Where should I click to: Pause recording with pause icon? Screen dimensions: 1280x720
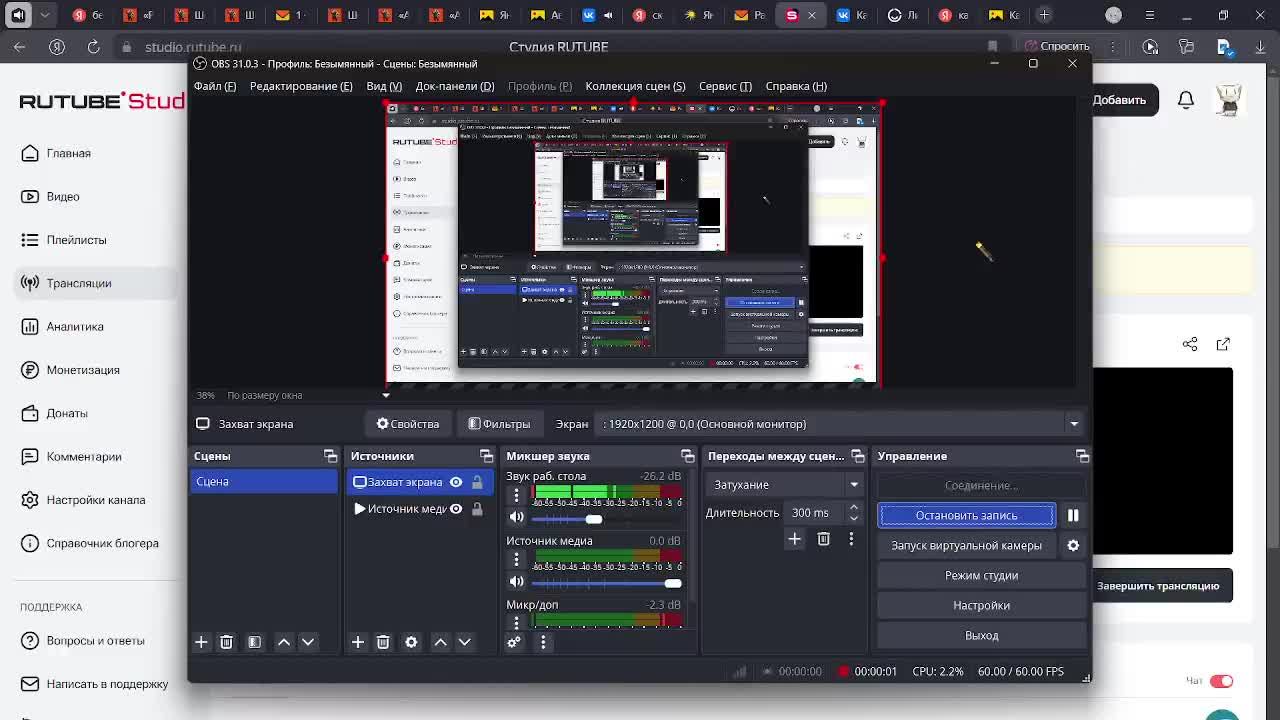click(1073, 515)
